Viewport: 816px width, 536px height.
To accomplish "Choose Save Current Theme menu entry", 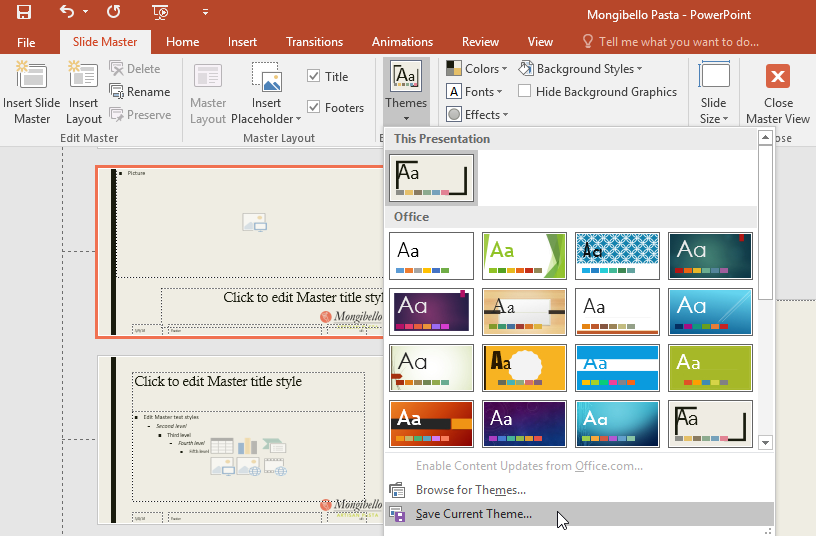I will (x=474, y=514).
